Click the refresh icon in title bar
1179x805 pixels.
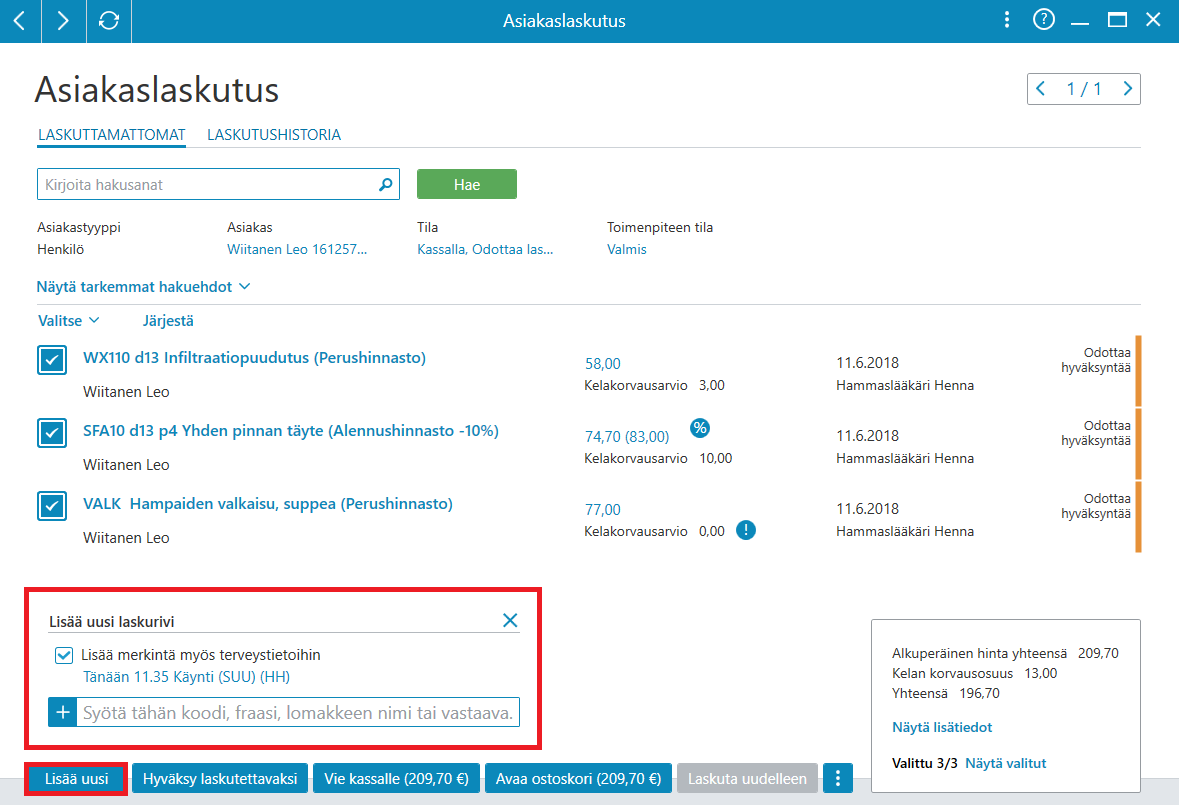point(109,20)
